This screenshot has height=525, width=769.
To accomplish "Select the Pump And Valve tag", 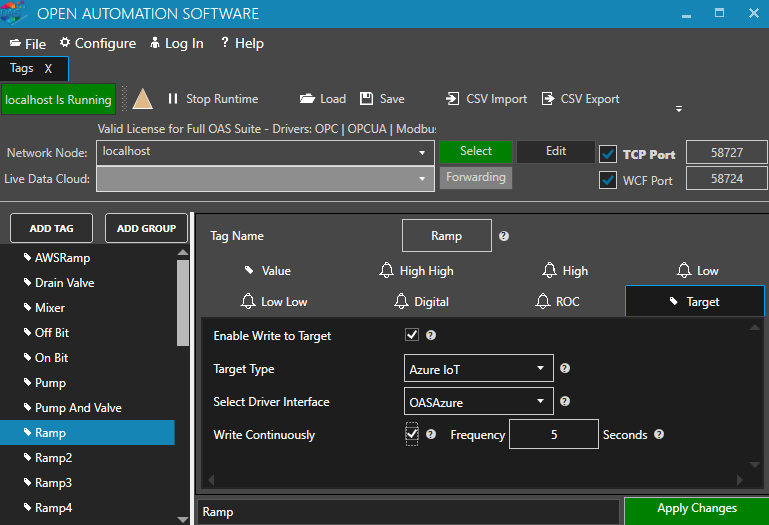I will pyautogui.click(x=78, y=408).
